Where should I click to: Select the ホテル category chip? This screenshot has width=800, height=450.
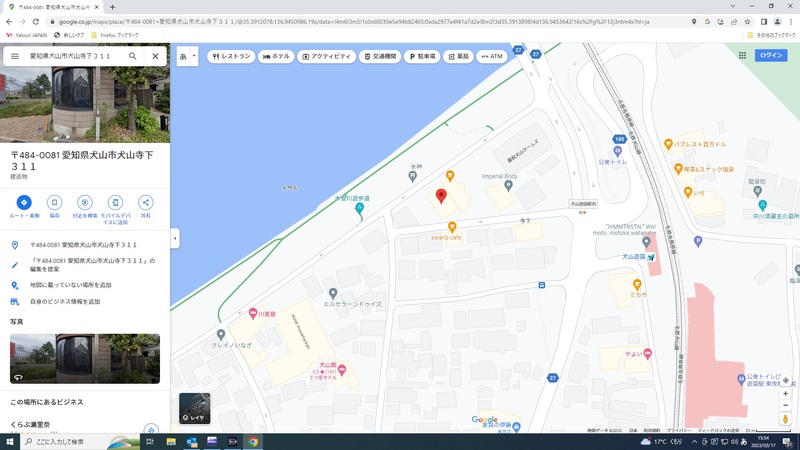click(276, 57)
